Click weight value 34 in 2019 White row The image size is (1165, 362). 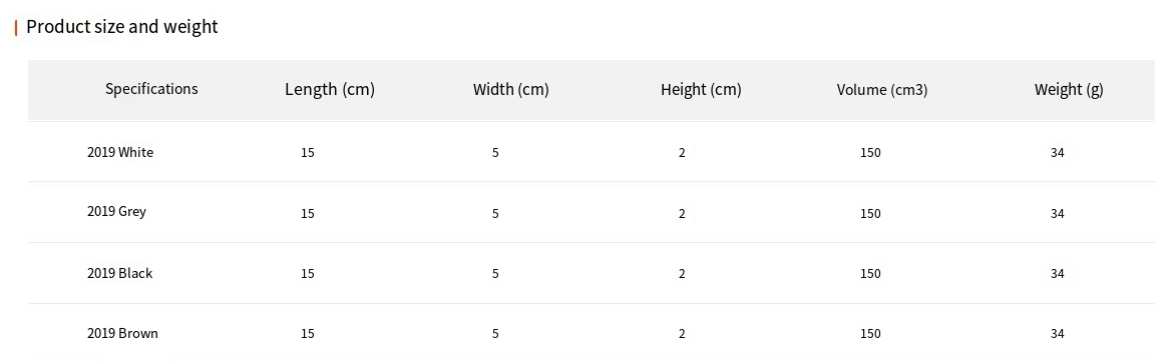1057,153
